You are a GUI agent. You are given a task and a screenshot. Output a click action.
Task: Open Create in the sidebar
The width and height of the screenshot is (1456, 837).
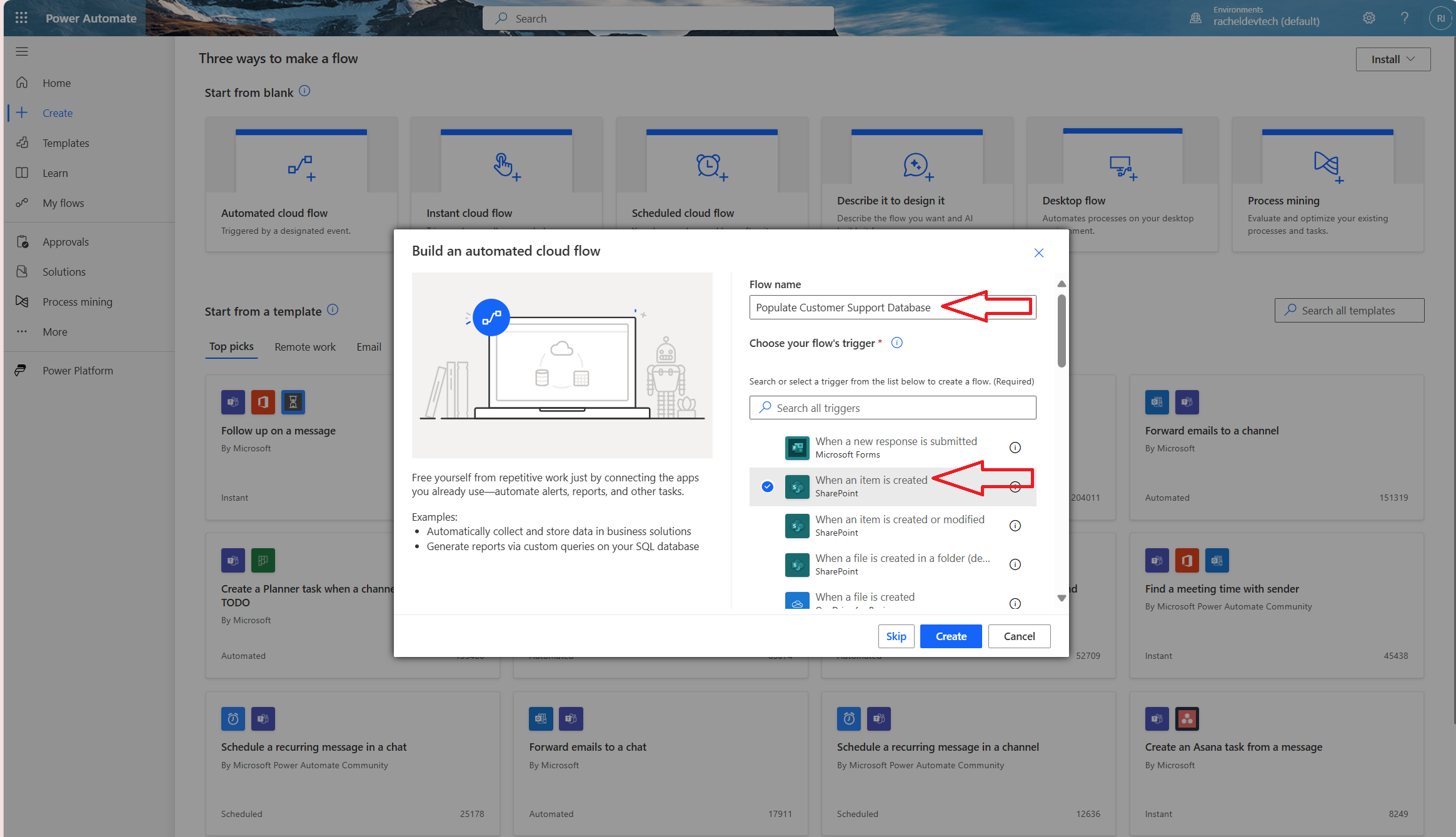[58, 113]
